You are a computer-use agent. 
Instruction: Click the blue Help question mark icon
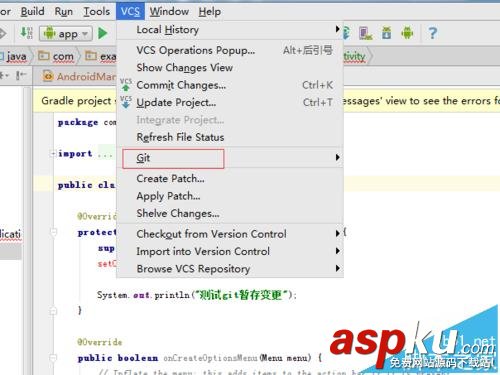(432, 33)
